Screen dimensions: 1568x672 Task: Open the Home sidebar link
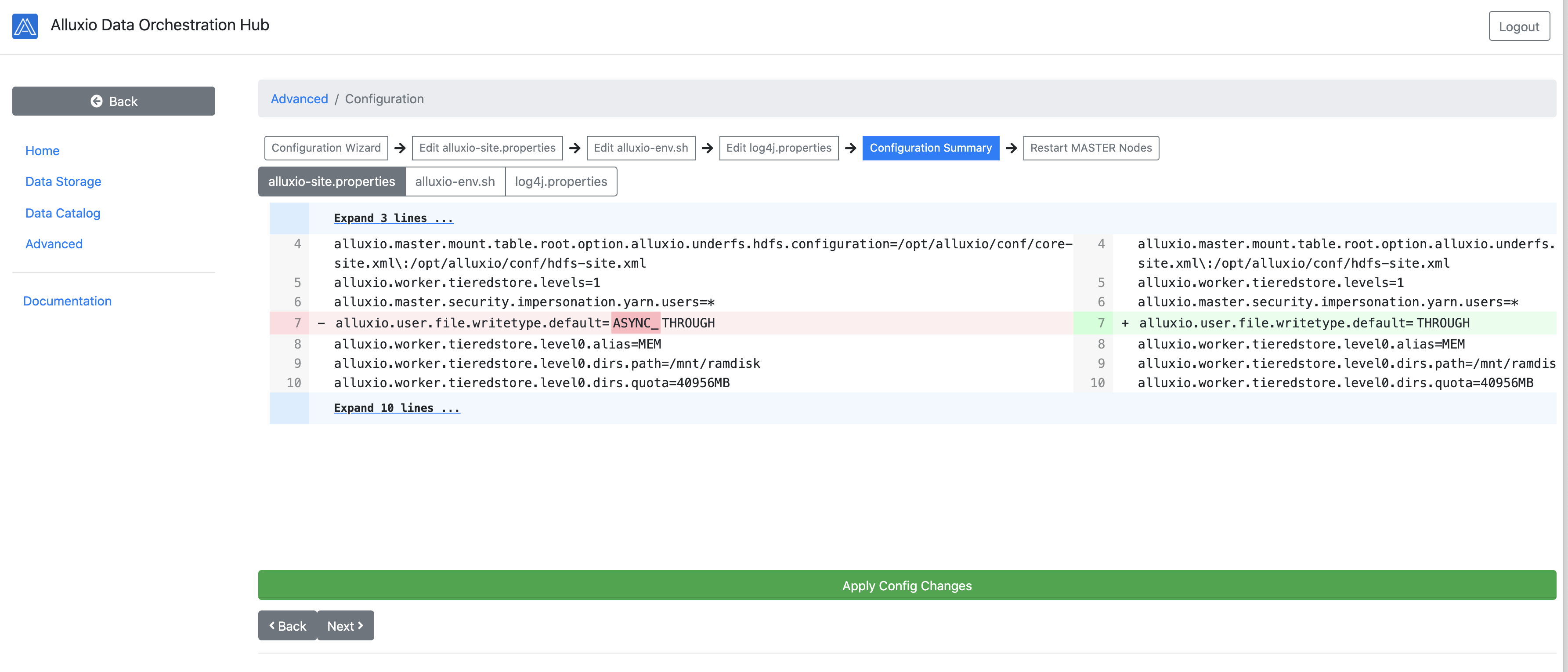click(43, 150)
